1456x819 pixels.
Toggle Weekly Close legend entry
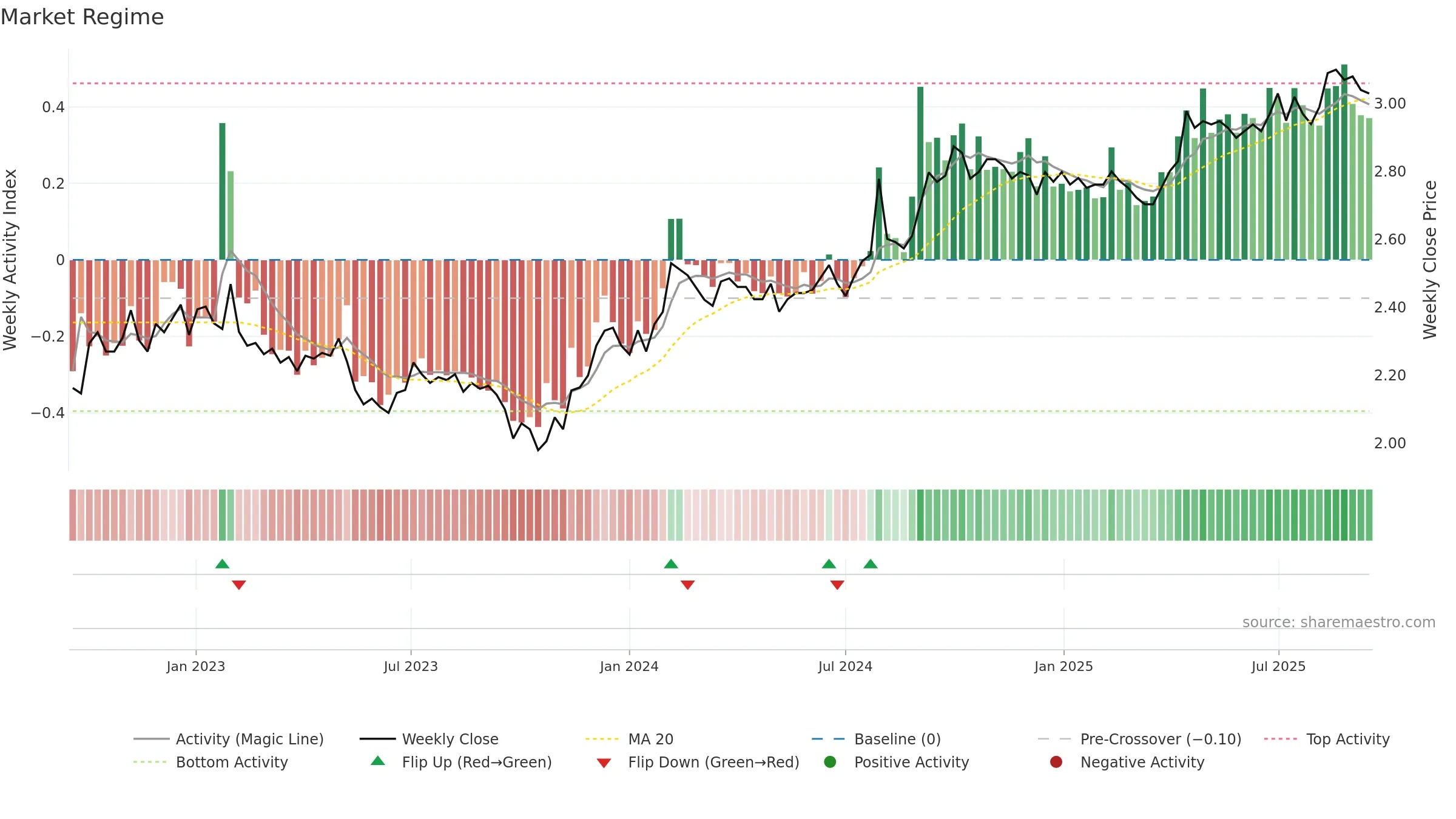pos(429,739)
